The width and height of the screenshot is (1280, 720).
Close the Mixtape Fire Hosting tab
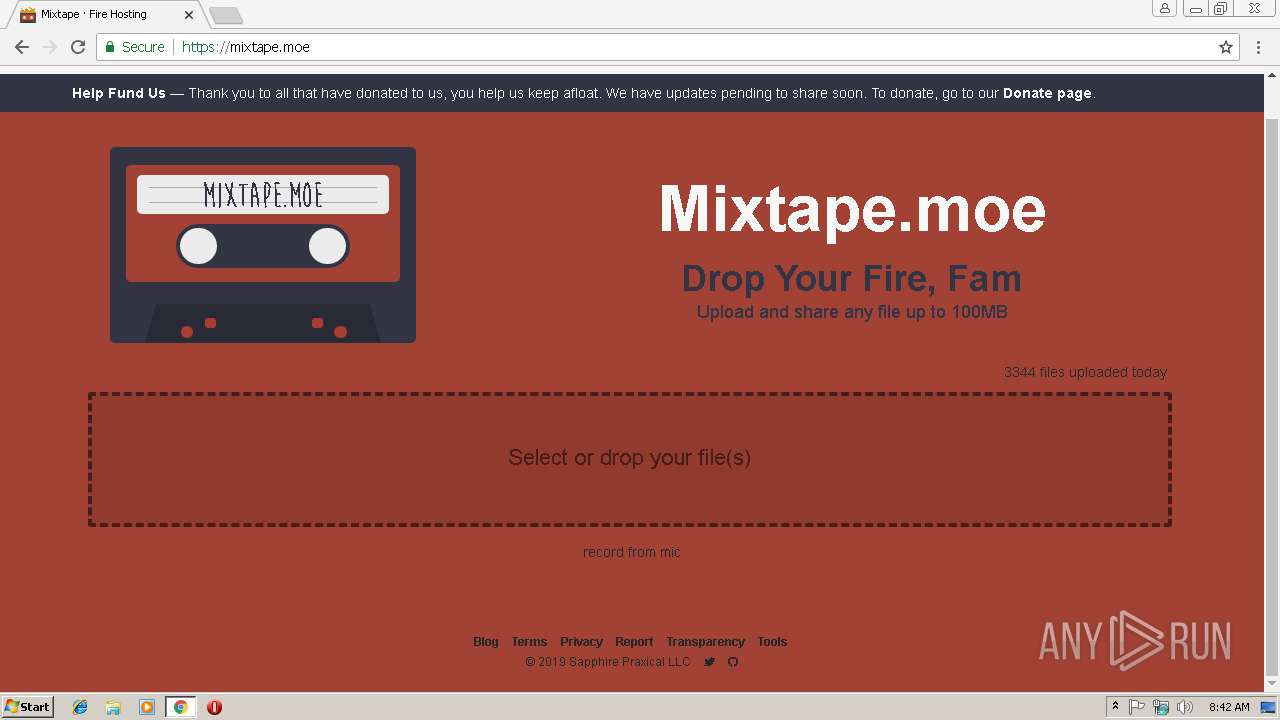(x=188, y=15)
